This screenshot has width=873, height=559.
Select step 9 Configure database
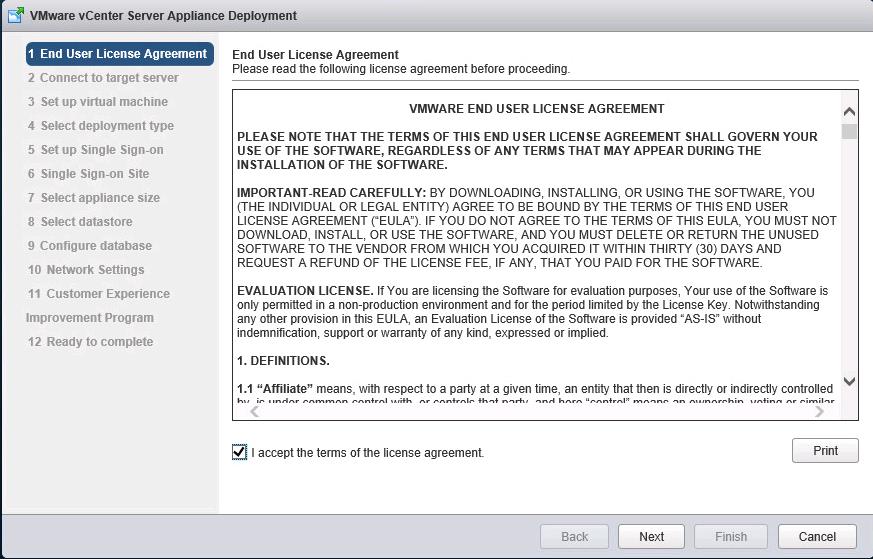(90, 246)
